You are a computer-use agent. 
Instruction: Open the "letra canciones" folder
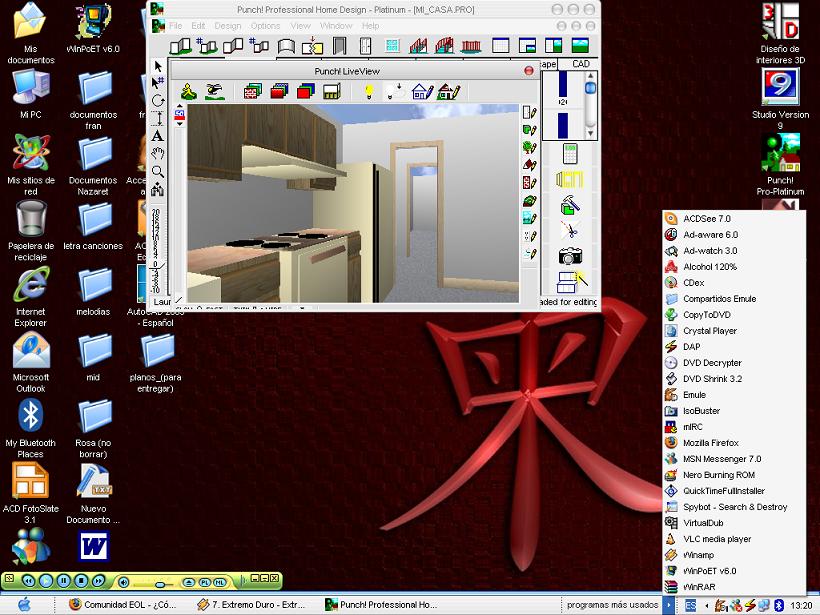93,226
